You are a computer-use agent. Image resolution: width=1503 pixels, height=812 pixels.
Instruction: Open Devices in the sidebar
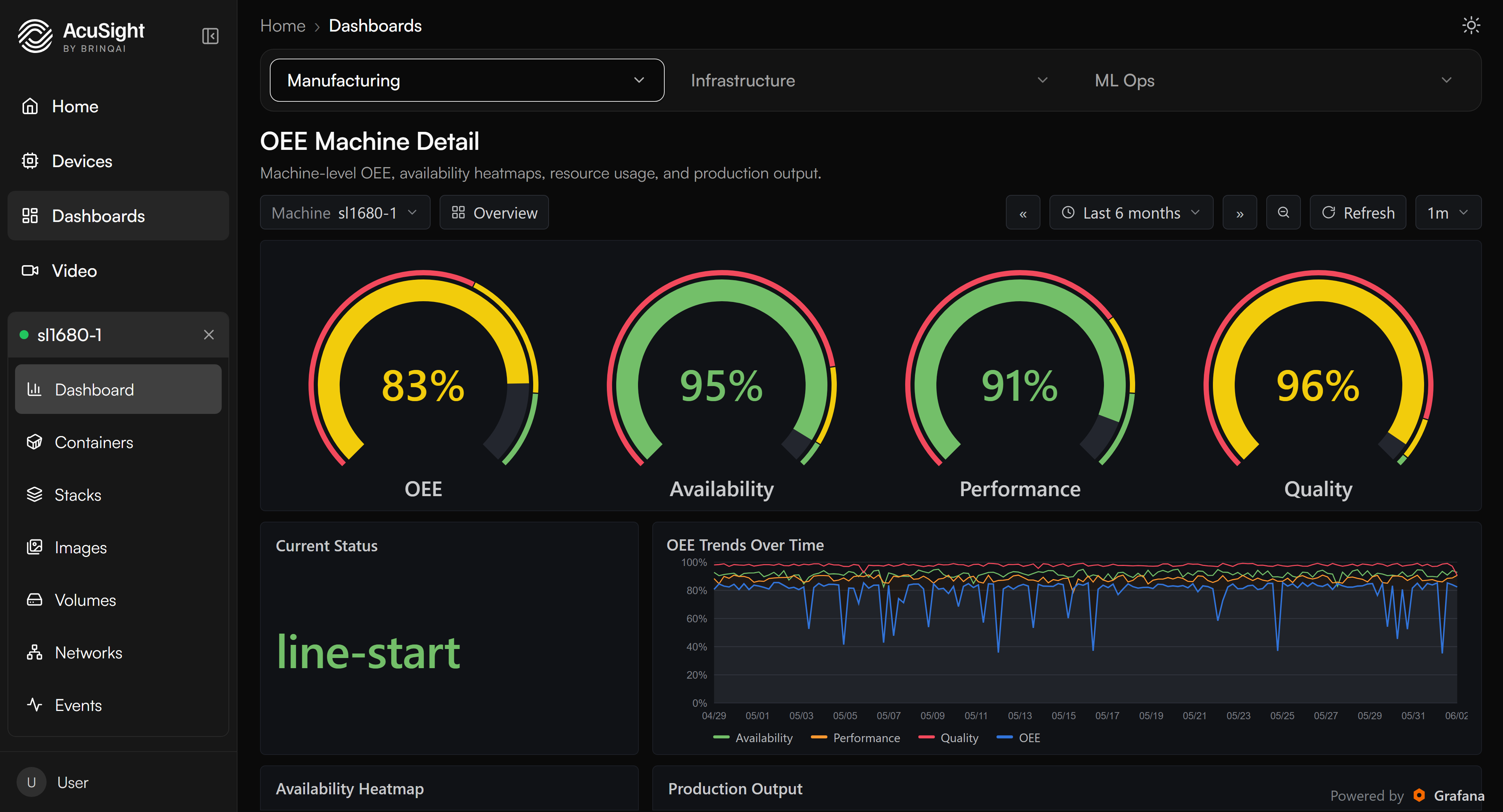pos(118,161)
